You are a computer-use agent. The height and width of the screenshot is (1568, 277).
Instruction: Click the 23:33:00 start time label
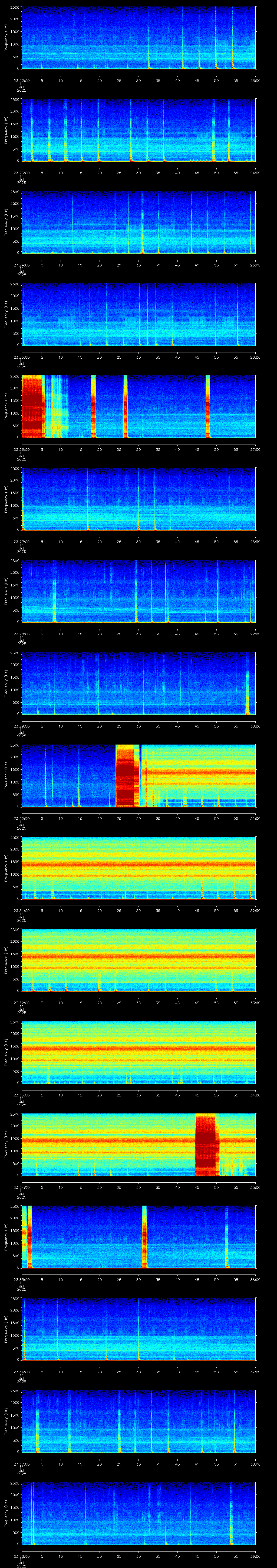tap(21, 1095)
